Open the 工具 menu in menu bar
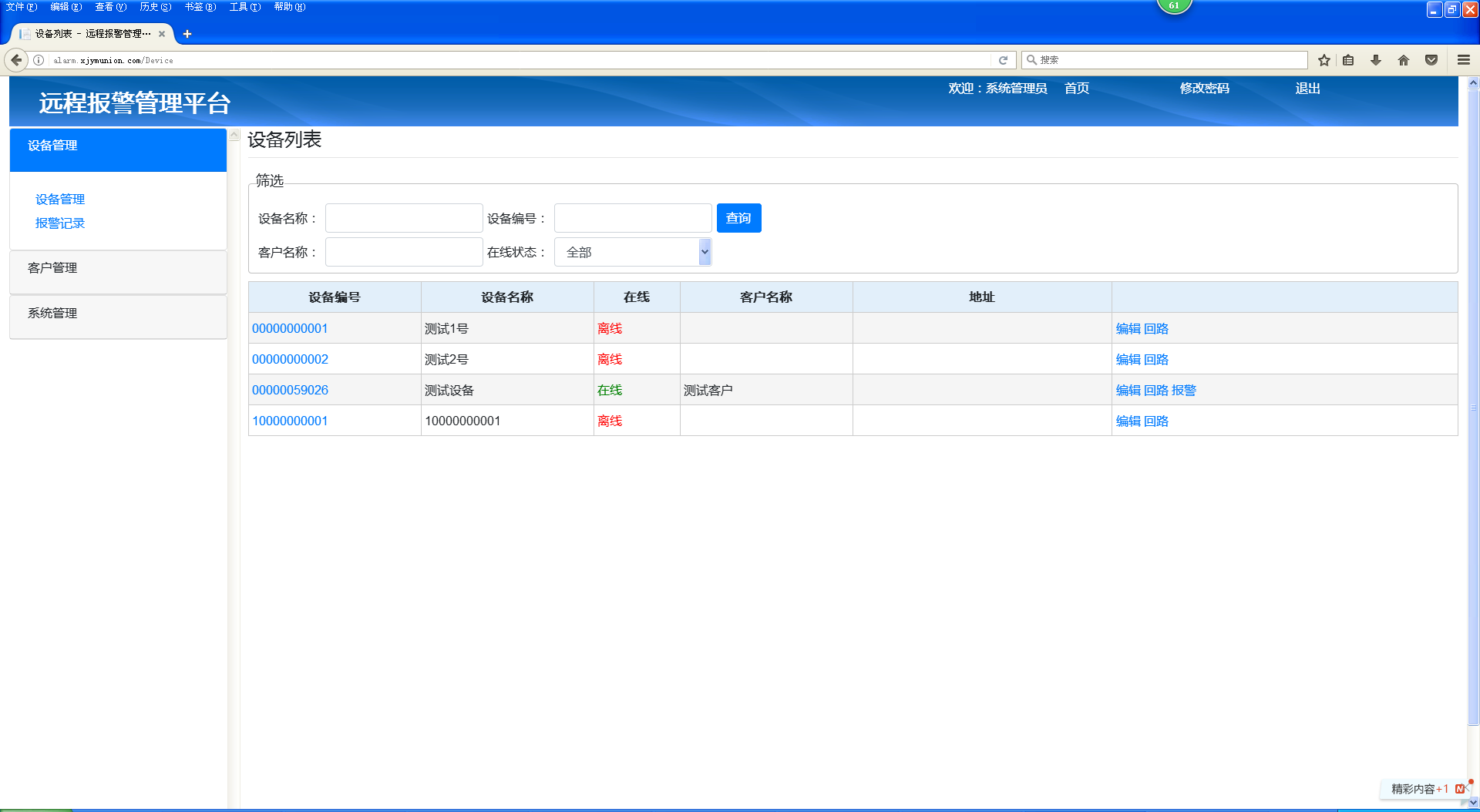1480x812 pixels. pos(244,7)
